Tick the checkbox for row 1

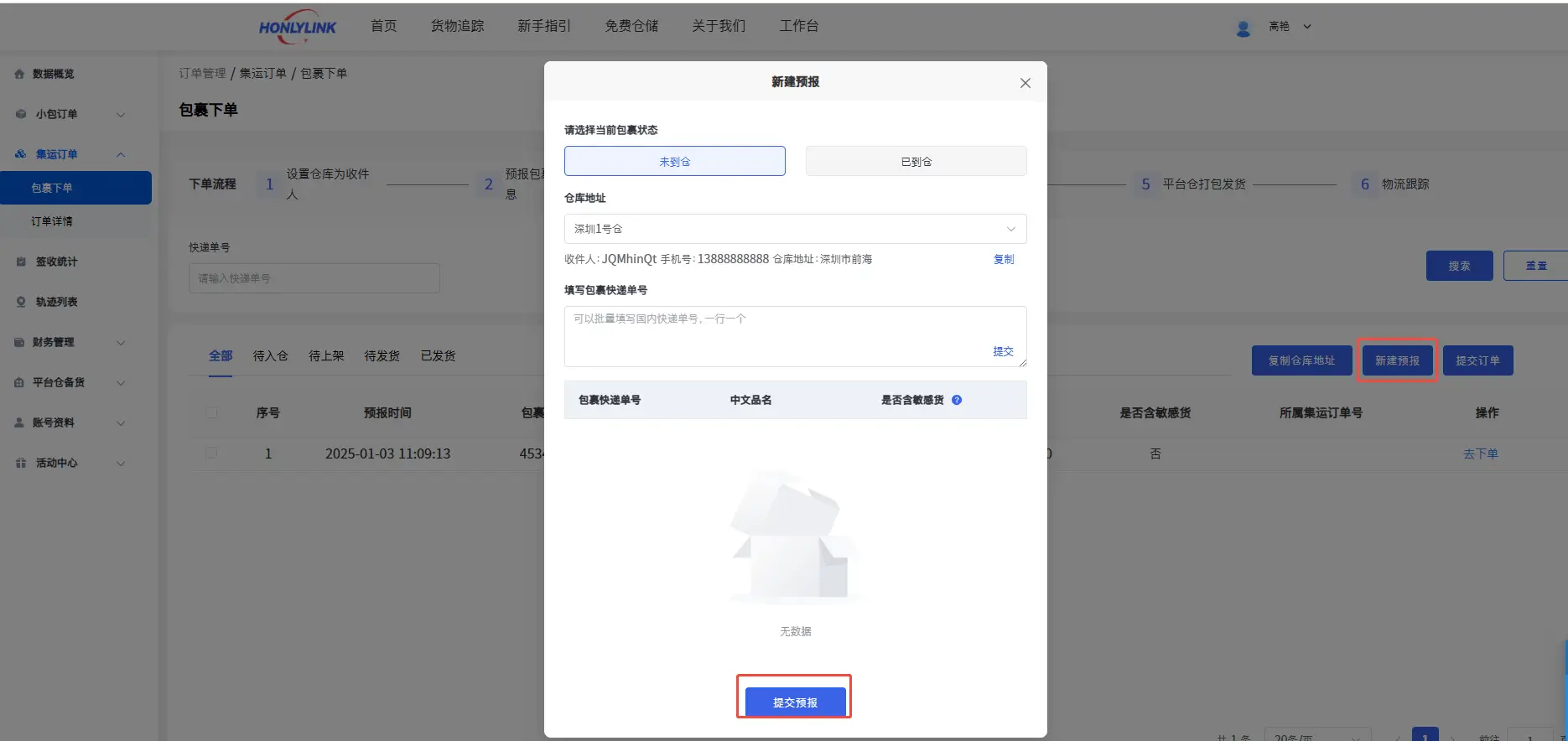(211, 453)
